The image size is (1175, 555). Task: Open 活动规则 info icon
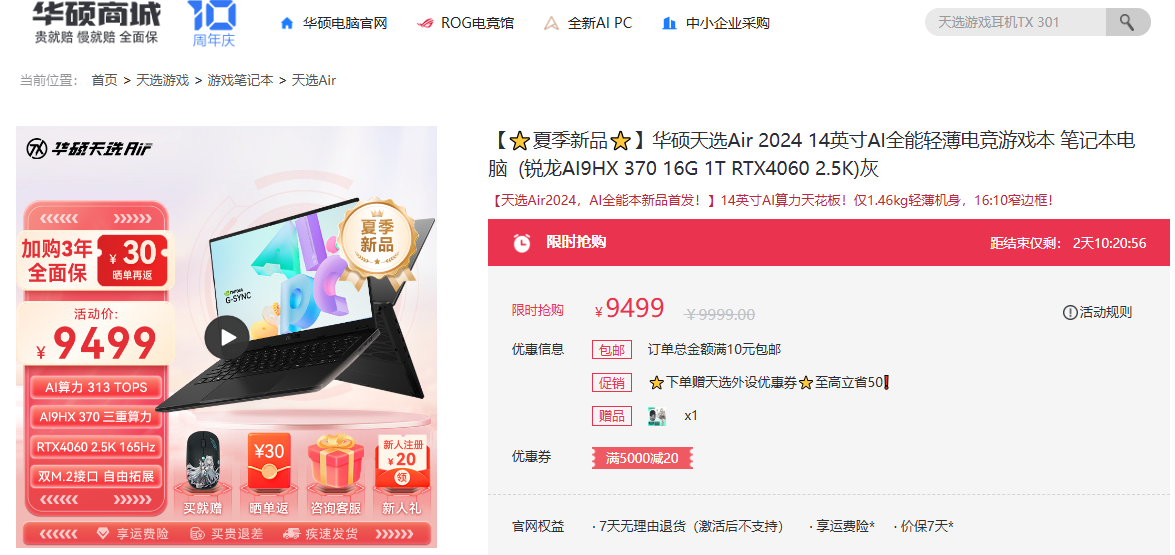(1070, 312)
